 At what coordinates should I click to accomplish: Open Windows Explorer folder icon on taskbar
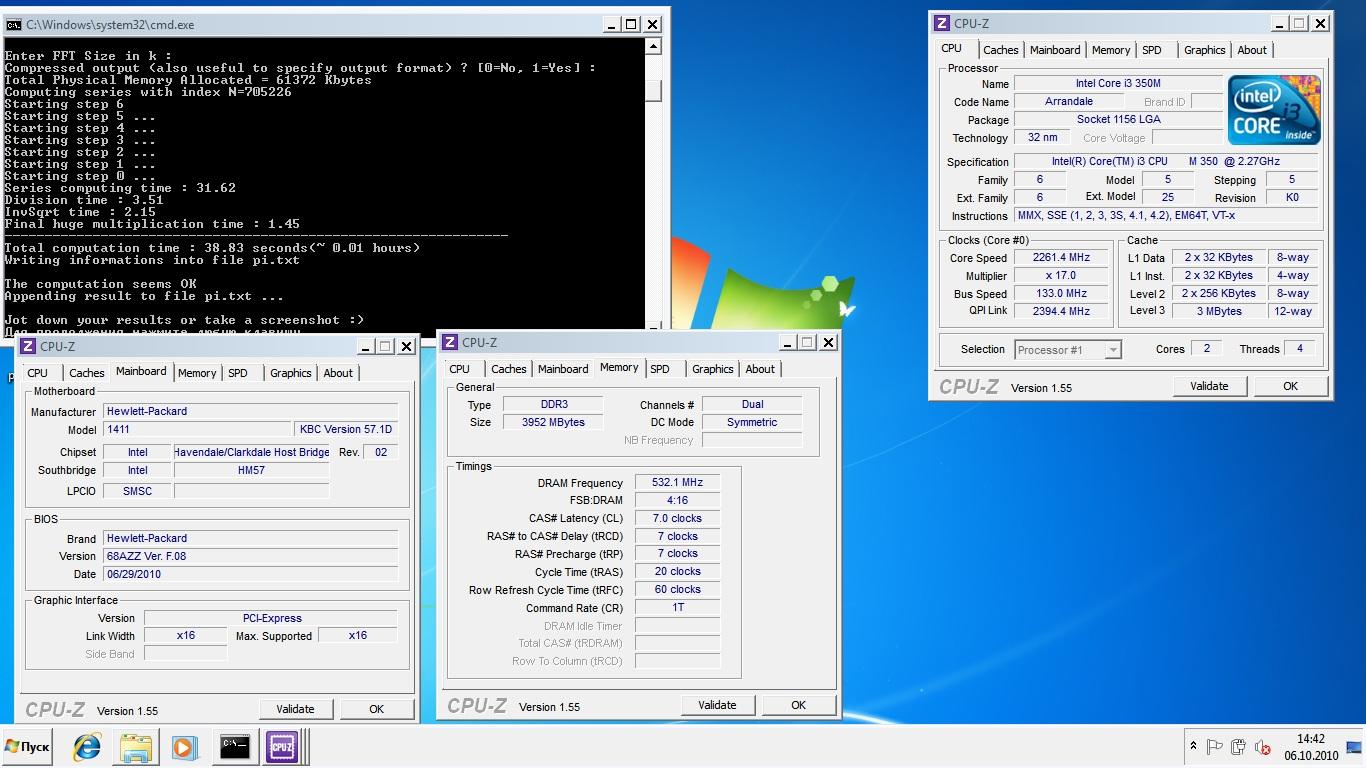(136, 747)
